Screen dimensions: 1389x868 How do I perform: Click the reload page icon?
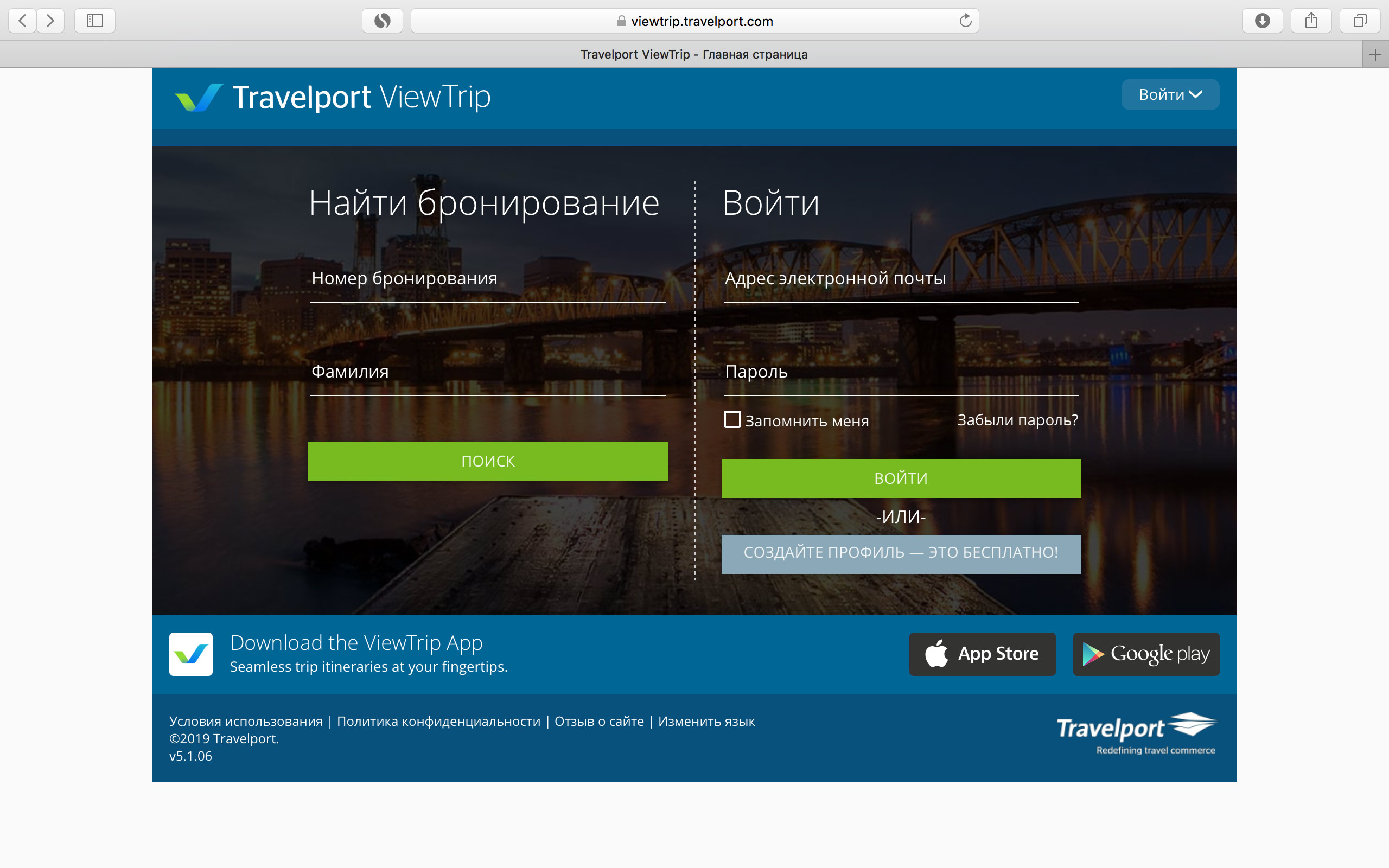[x=965, y=21]
